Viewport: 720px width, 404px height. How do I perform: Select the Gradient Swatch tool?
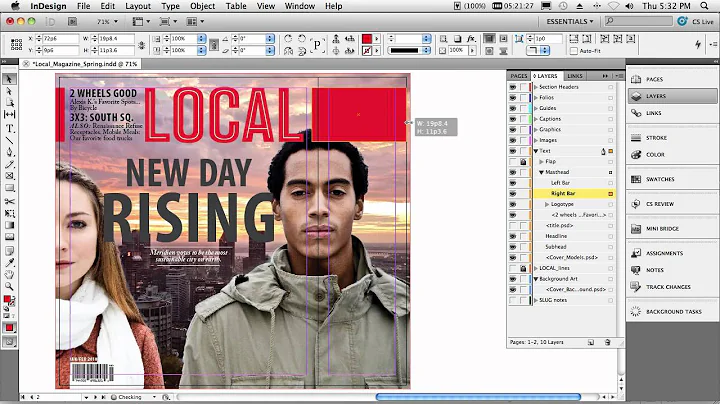[9, 225]
